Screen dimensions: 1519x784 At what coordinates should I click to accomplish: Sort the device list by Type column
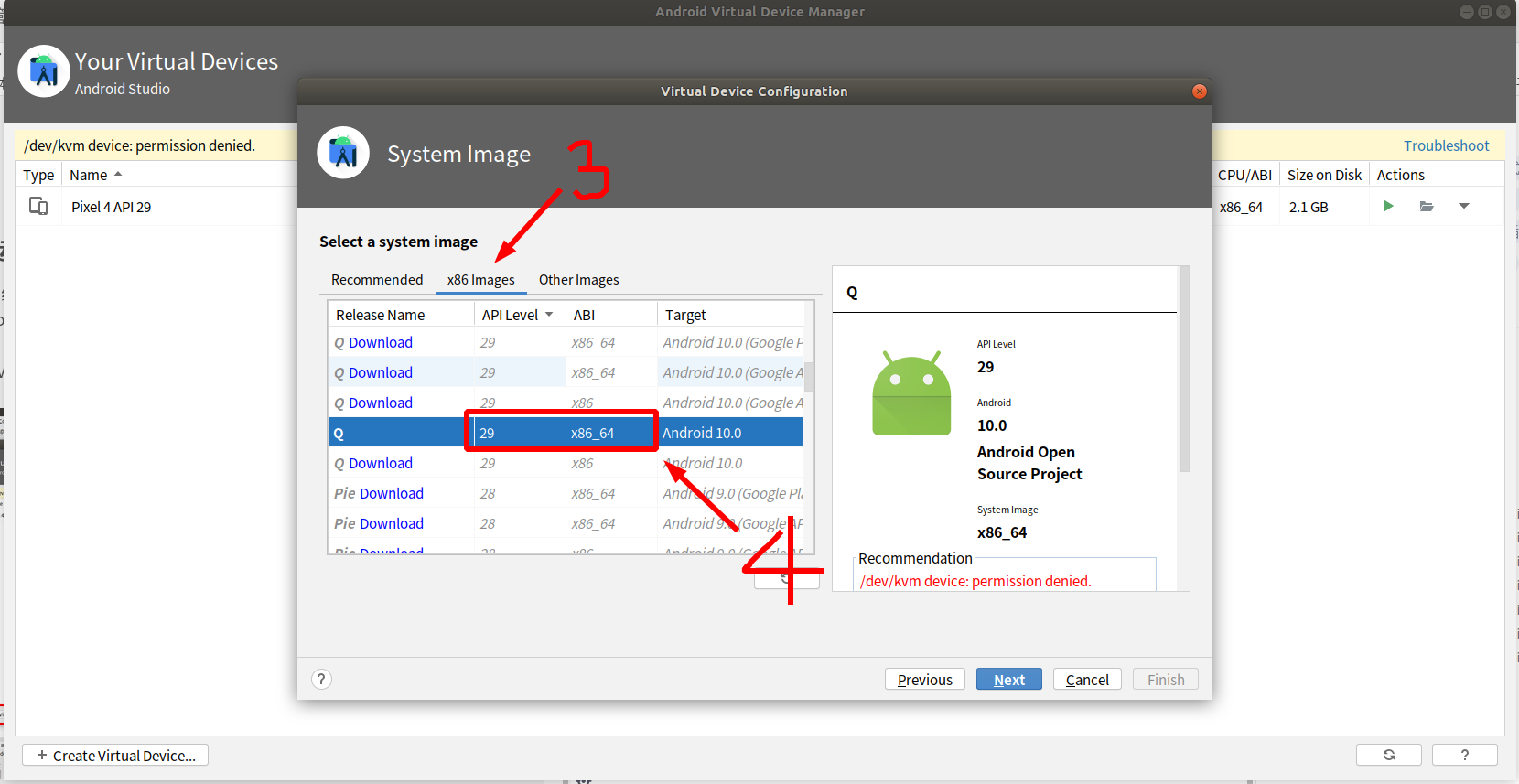[38, 175]
